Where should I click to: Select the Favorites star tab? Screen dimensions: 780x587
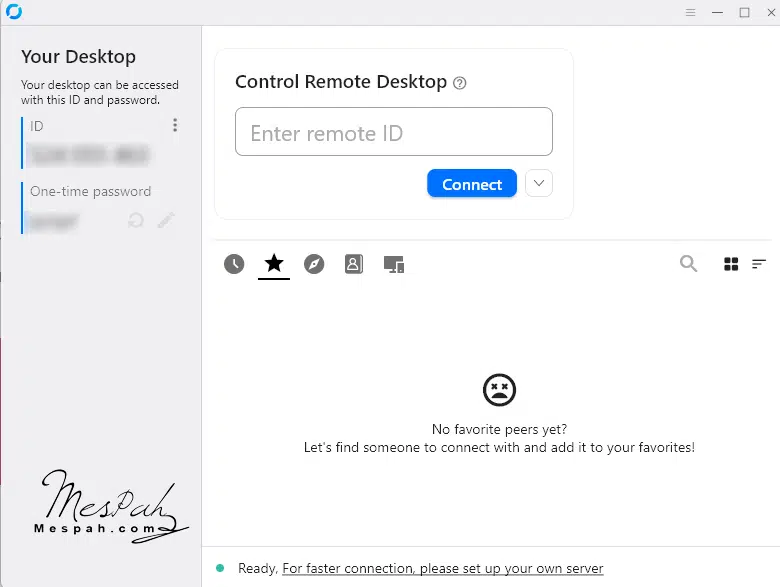(274, 264)
